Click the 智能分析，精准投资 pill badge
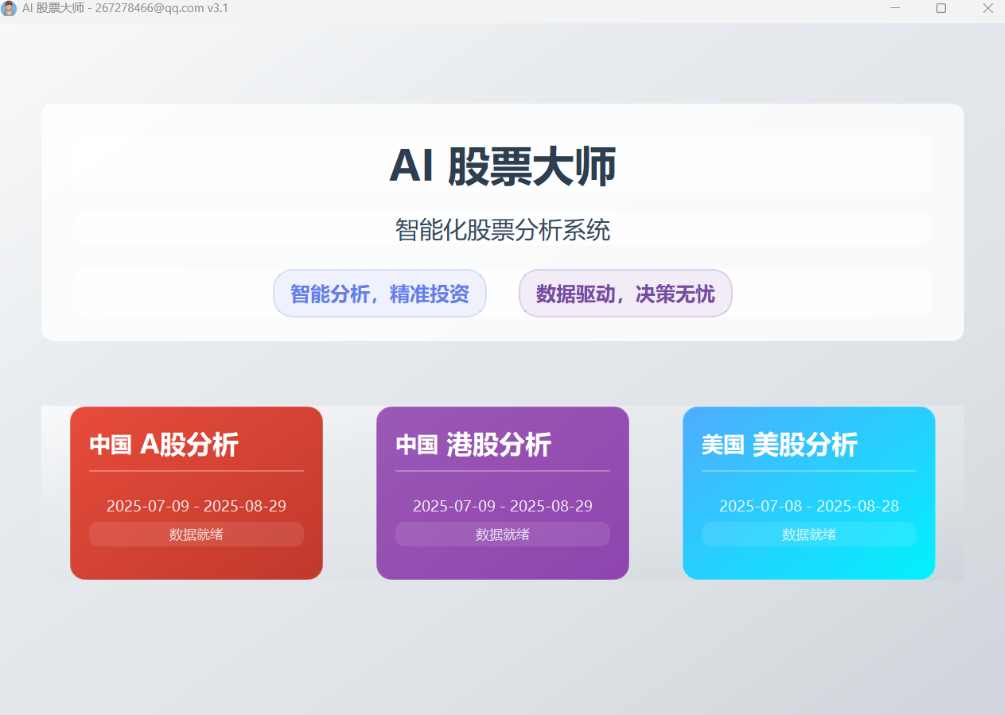The height and width of the screenshot is (715, 1005). pos(380,294)
